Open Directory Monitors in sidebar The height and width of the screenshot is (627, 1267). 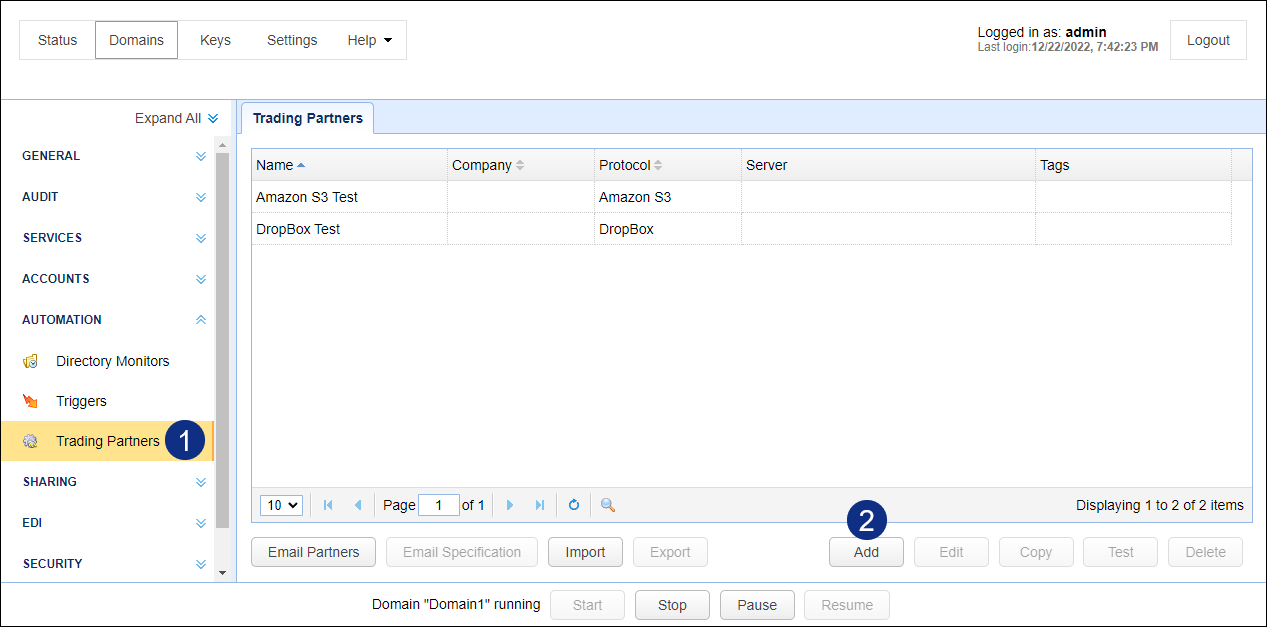[x=107, y=361]
